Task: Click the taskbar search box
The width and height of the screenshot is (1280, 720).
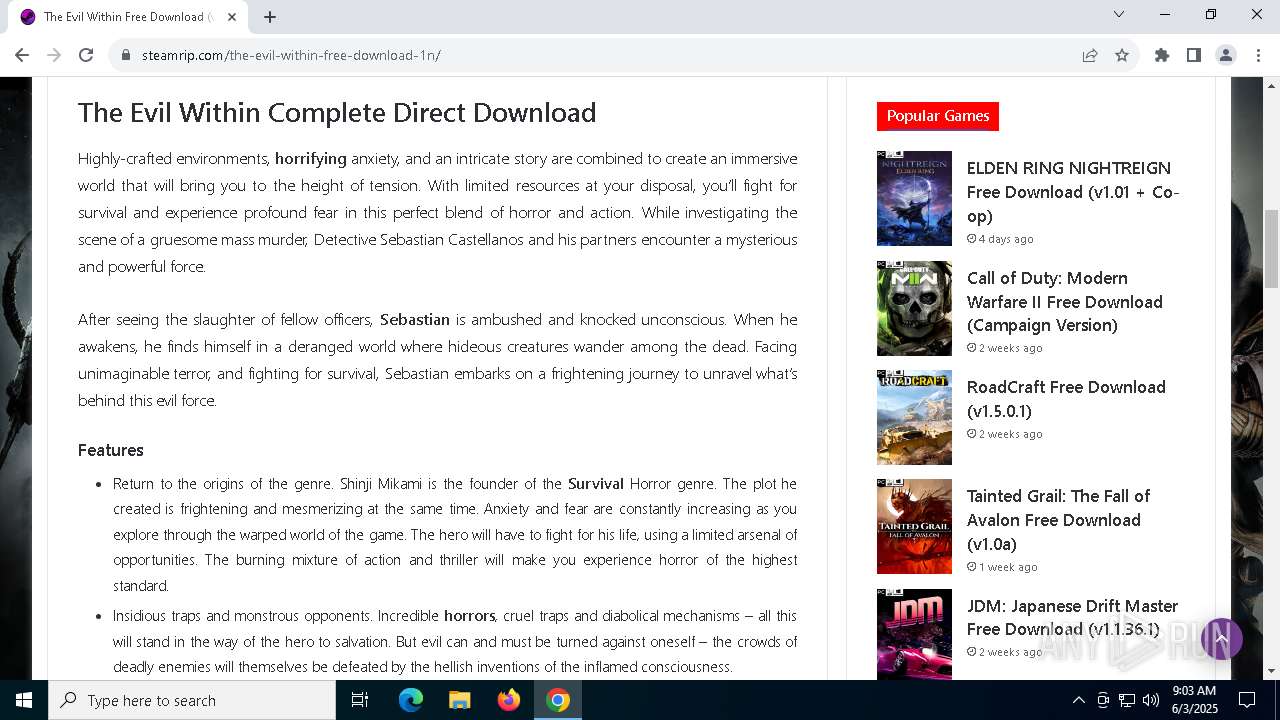Action: tap(192, 700)
